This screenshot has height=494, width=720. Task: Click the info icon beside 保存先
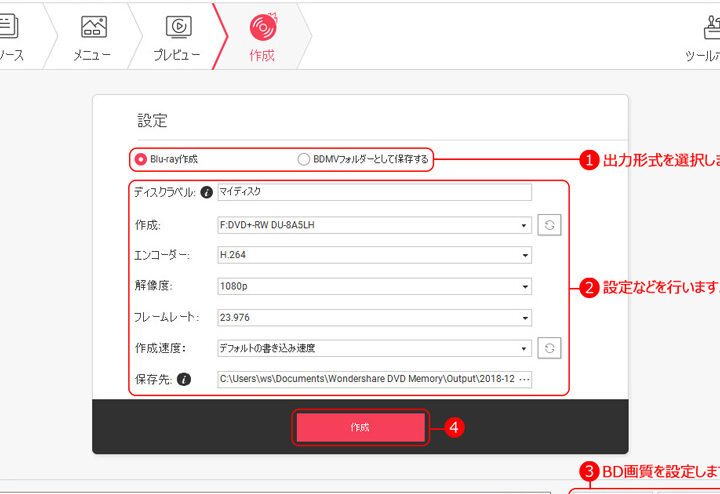click(184, 380)
